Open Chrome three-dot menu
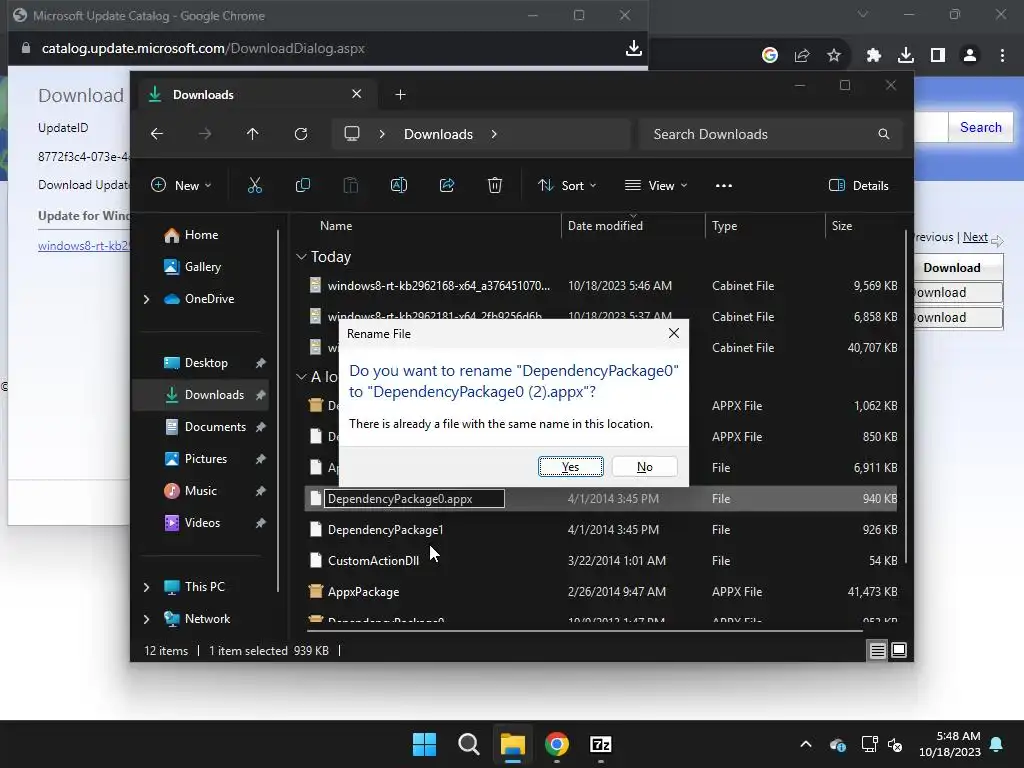 [1002, 56]
